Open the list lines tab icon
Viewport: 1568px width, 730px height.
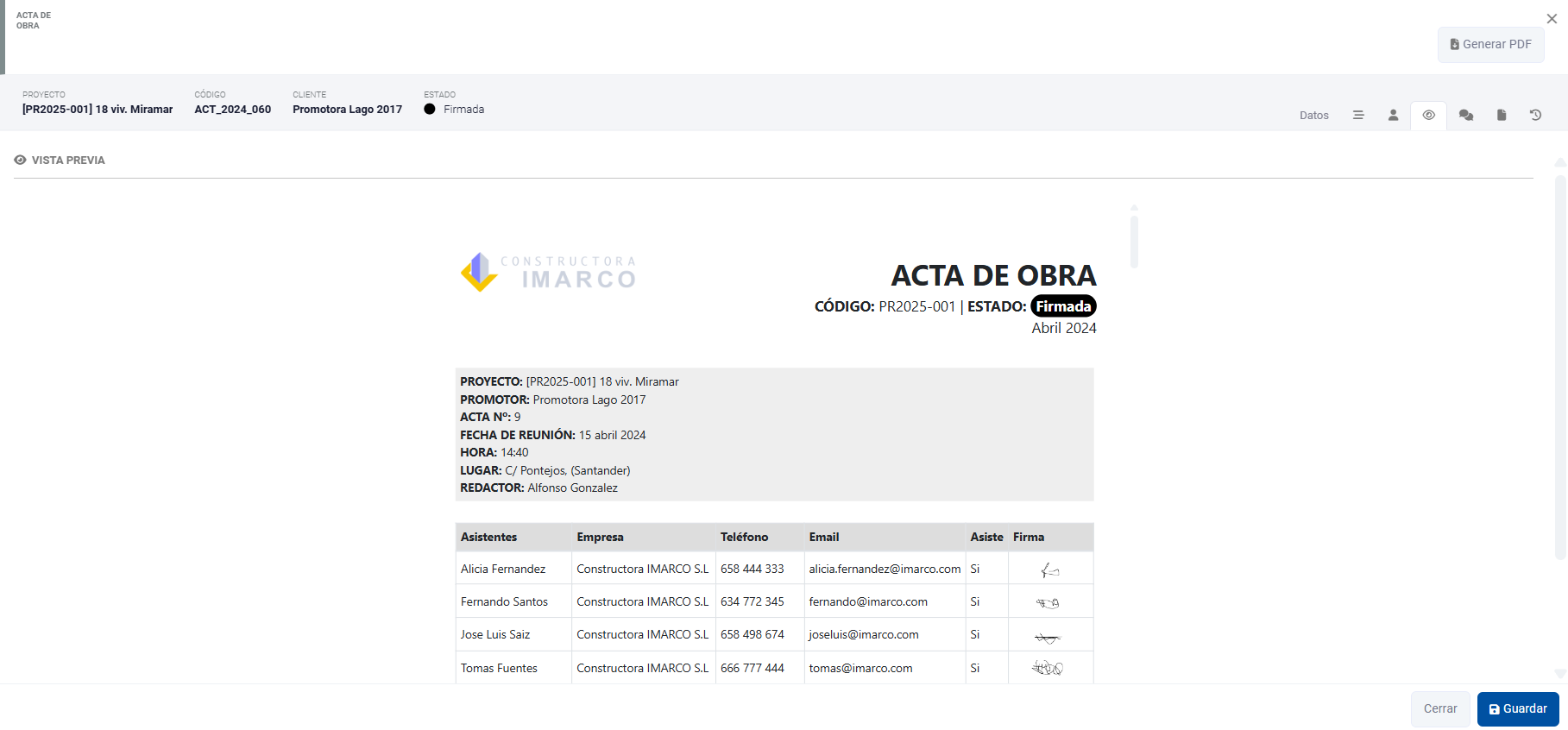click(x=1358, y=115)
